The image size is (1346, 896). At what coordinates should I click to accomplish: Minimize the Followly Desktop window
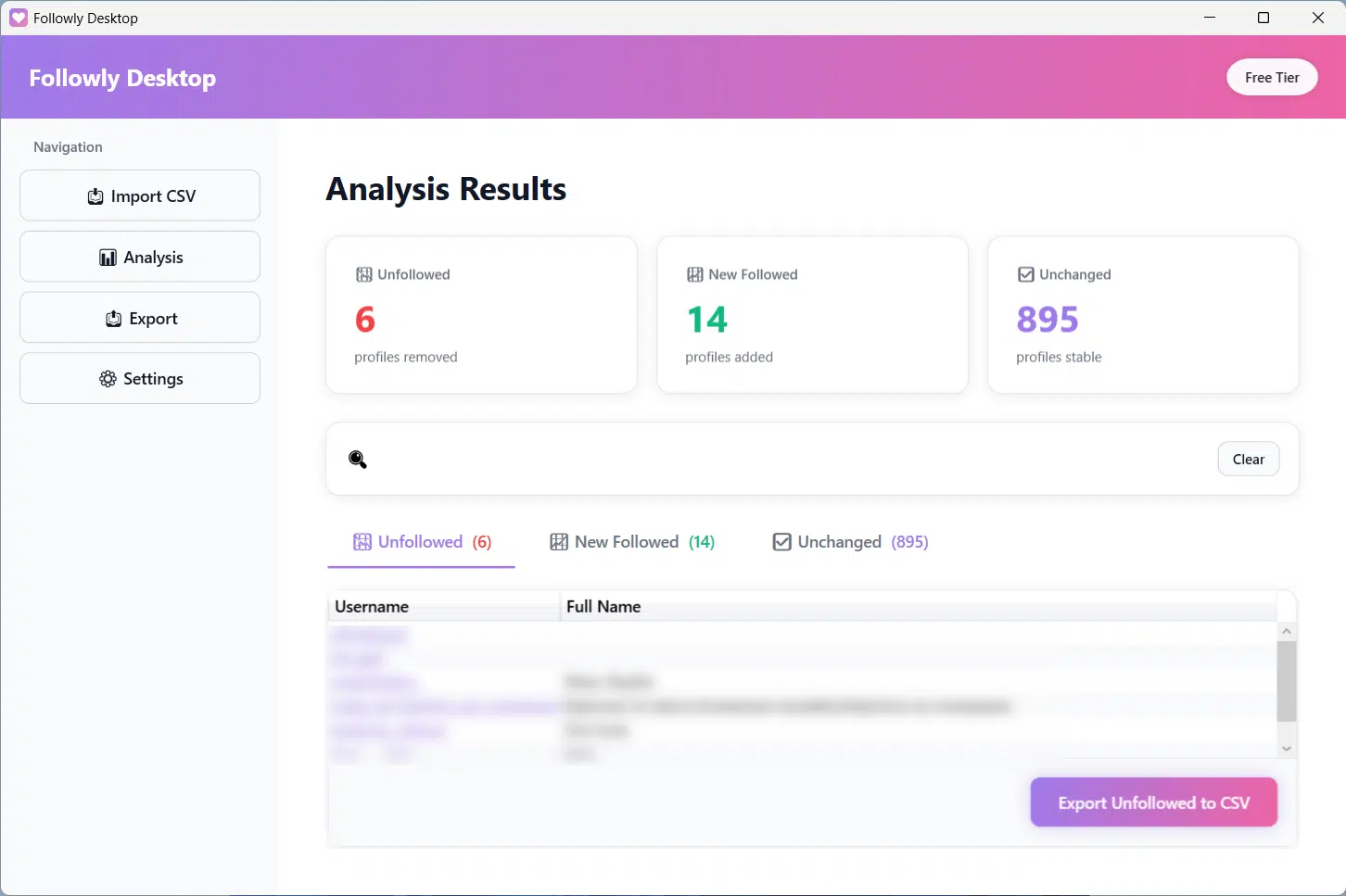pos(1210,18)
